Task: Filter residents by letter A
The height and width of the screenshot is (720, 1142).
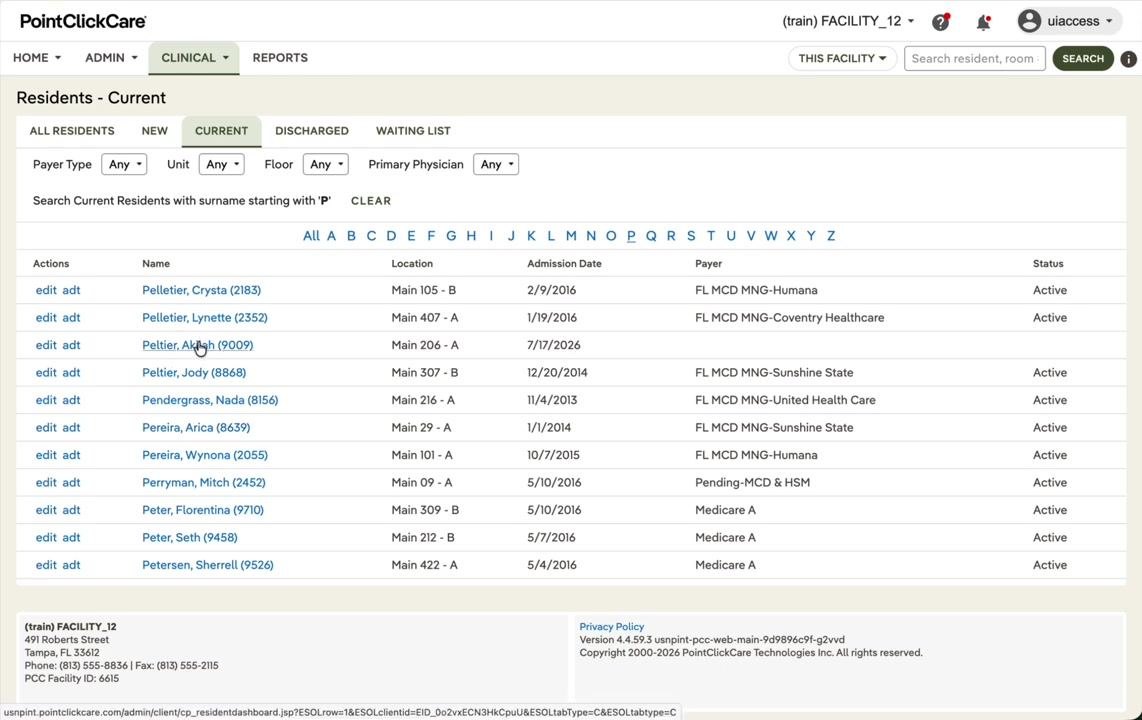Action: 331,236
